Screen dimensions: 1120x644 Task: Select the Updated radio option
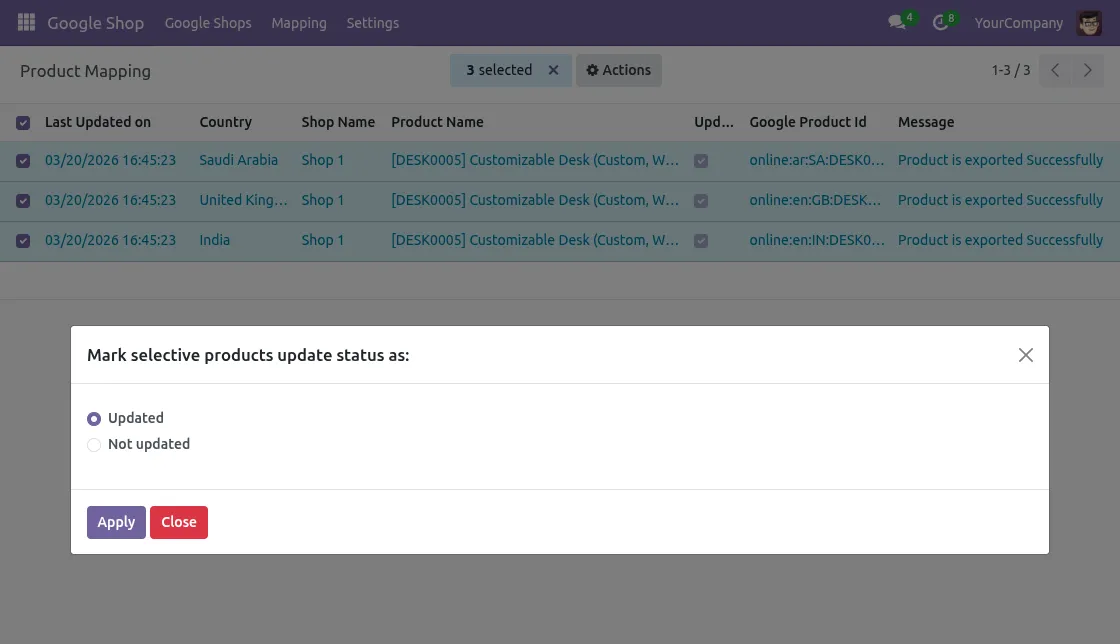[94, 419]
